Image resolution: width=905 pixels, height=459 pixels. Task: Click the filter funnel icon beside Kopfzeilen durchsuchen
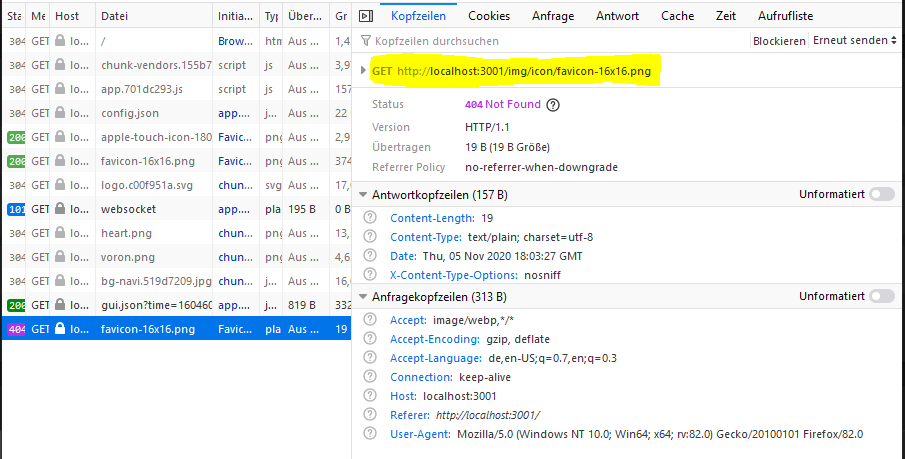366,41
